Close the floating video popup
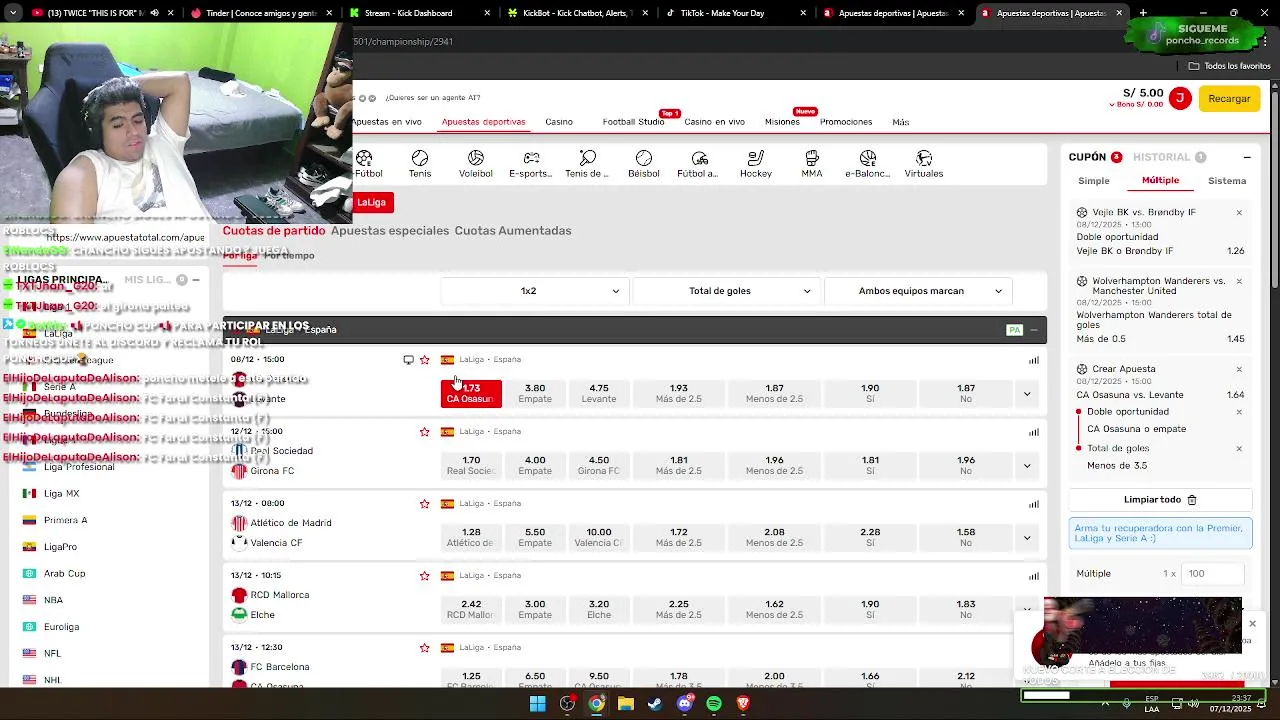This screenshot has width=1280, height=720. (x=1252, y=624)
